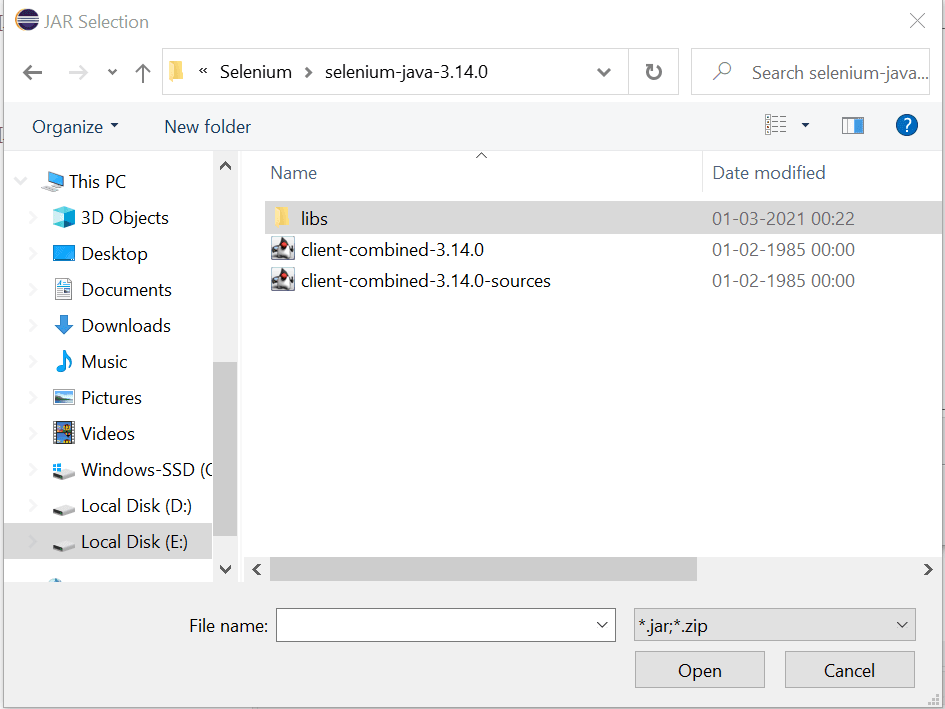Click New folder in the toolbar

tap(208, 127)
